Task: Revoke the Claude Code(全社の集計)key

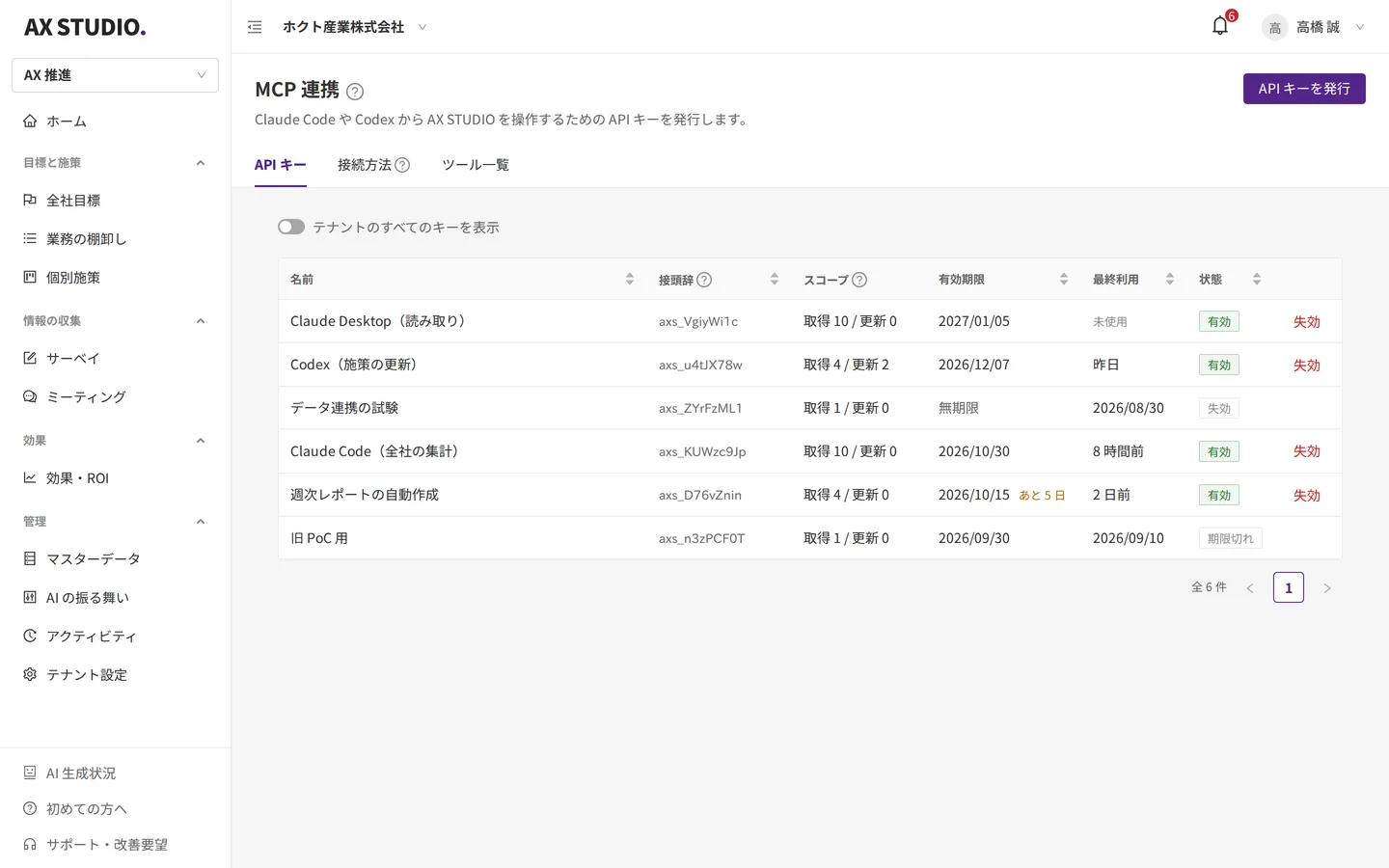Action: 1307,451
